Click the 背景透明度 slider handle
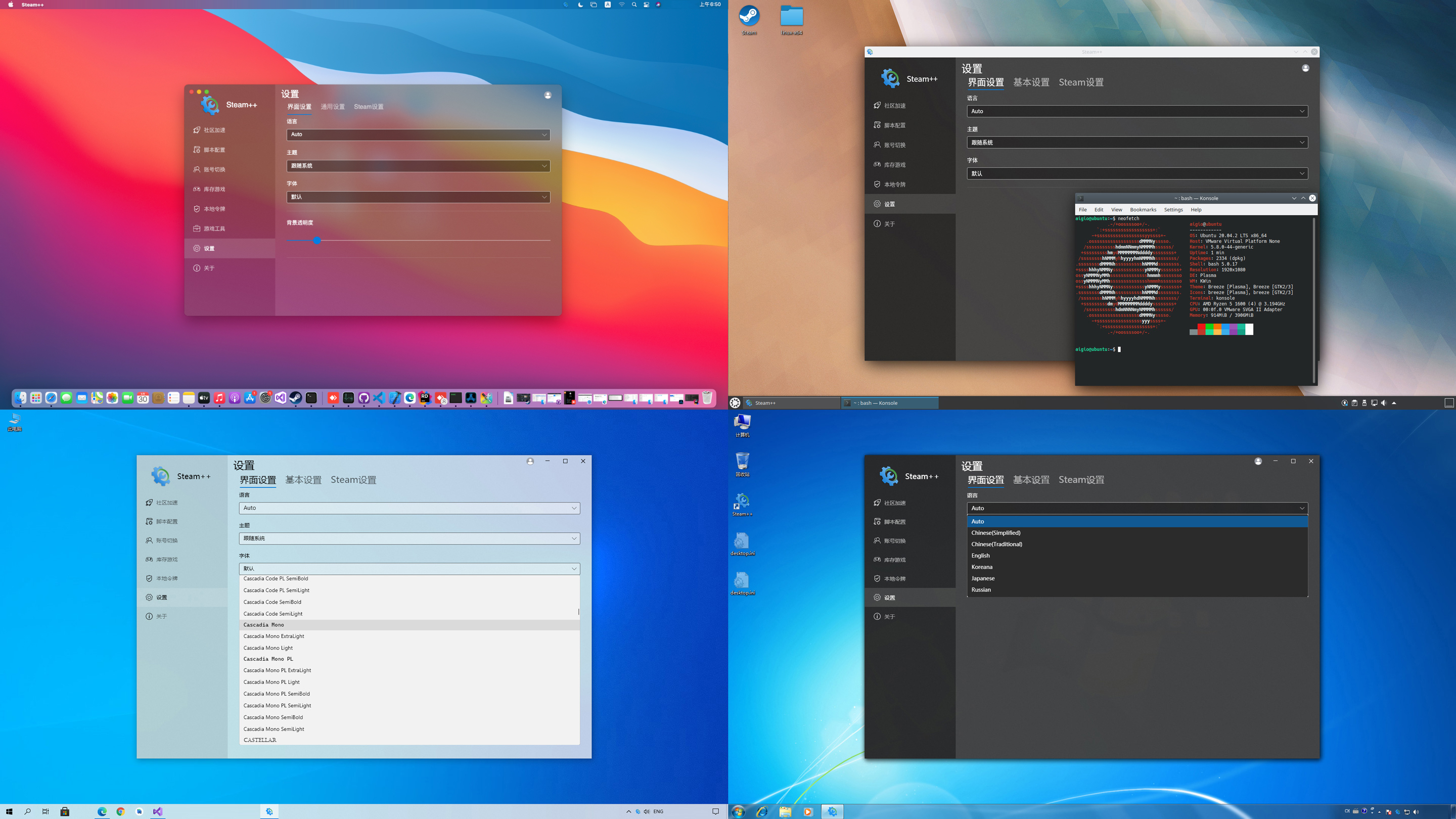This screenshot has height=819, width=1456. [x=317, y=240]
